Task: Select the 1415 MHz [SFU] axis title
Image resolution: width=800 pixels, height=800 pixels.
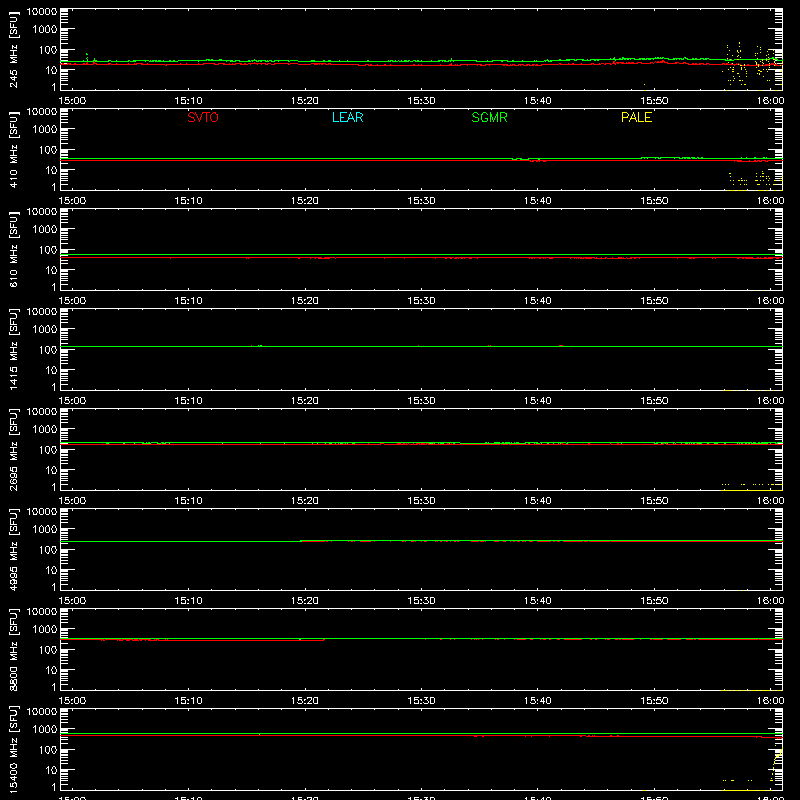Action: 14,349
